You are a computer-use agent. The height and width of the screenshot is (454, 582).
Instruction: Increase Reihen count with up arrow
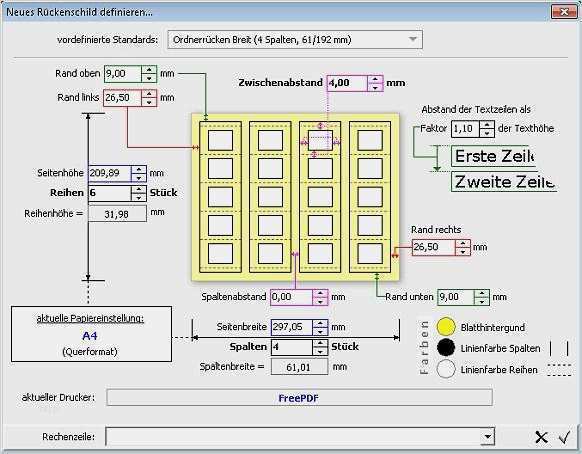(139, 189)
